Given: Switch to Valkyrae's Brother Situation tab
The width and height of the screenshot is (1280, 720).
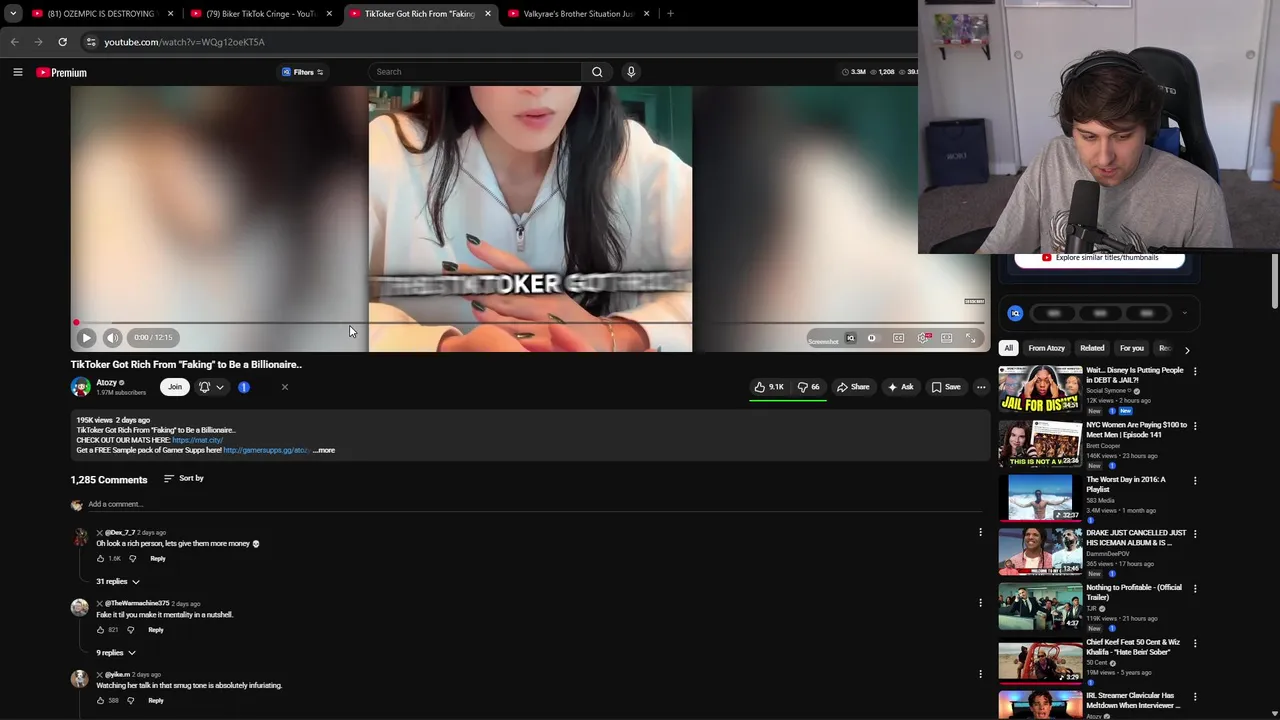Looking at the screenshot, I should click(578, 14).
